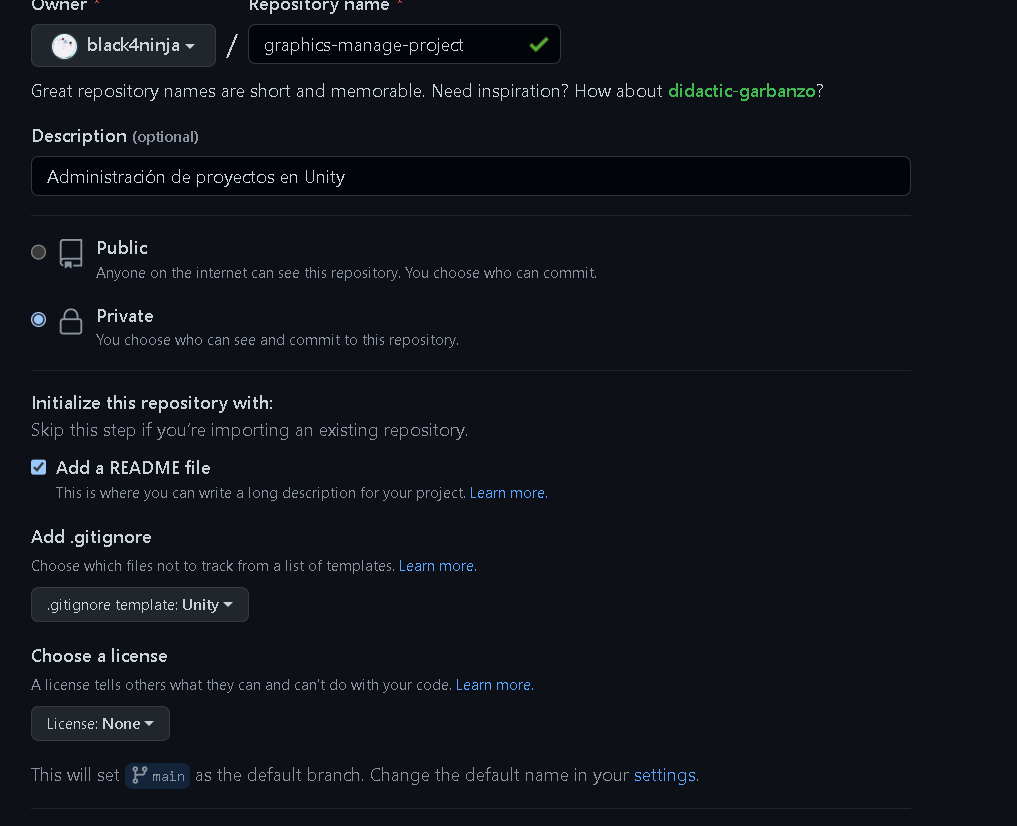Click the Add a README file label
This screenshot has width=1017, height=826.
[x=133, y=468]
